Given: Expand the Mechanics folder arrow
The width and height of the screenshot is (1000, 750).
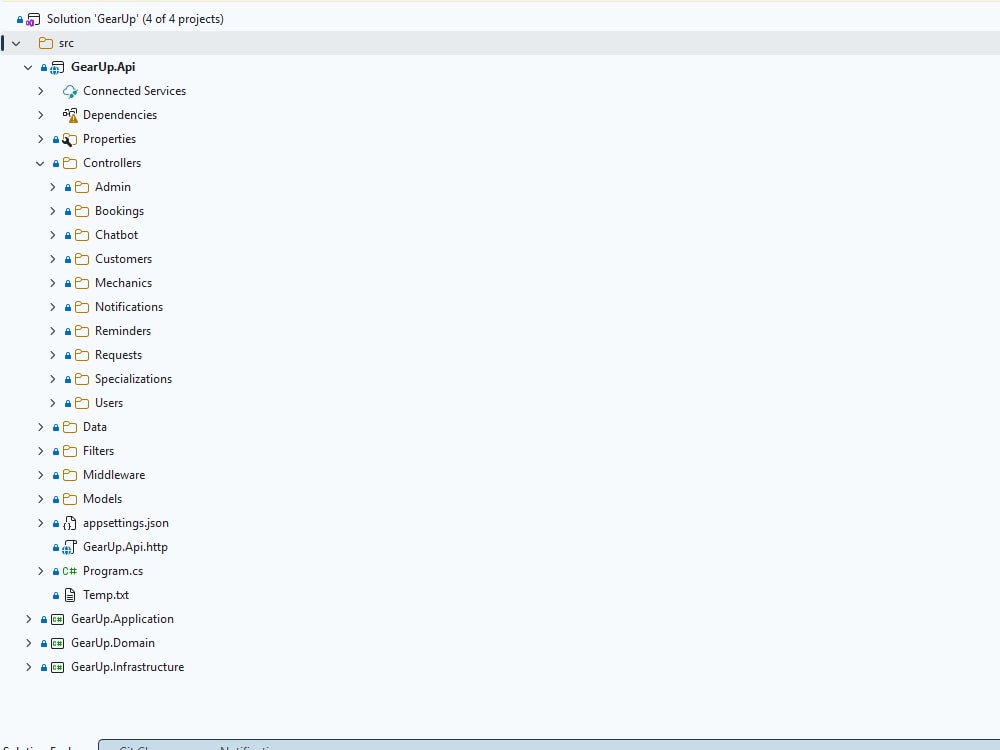Looking at the screenshot, I should (x=52, y=283).
